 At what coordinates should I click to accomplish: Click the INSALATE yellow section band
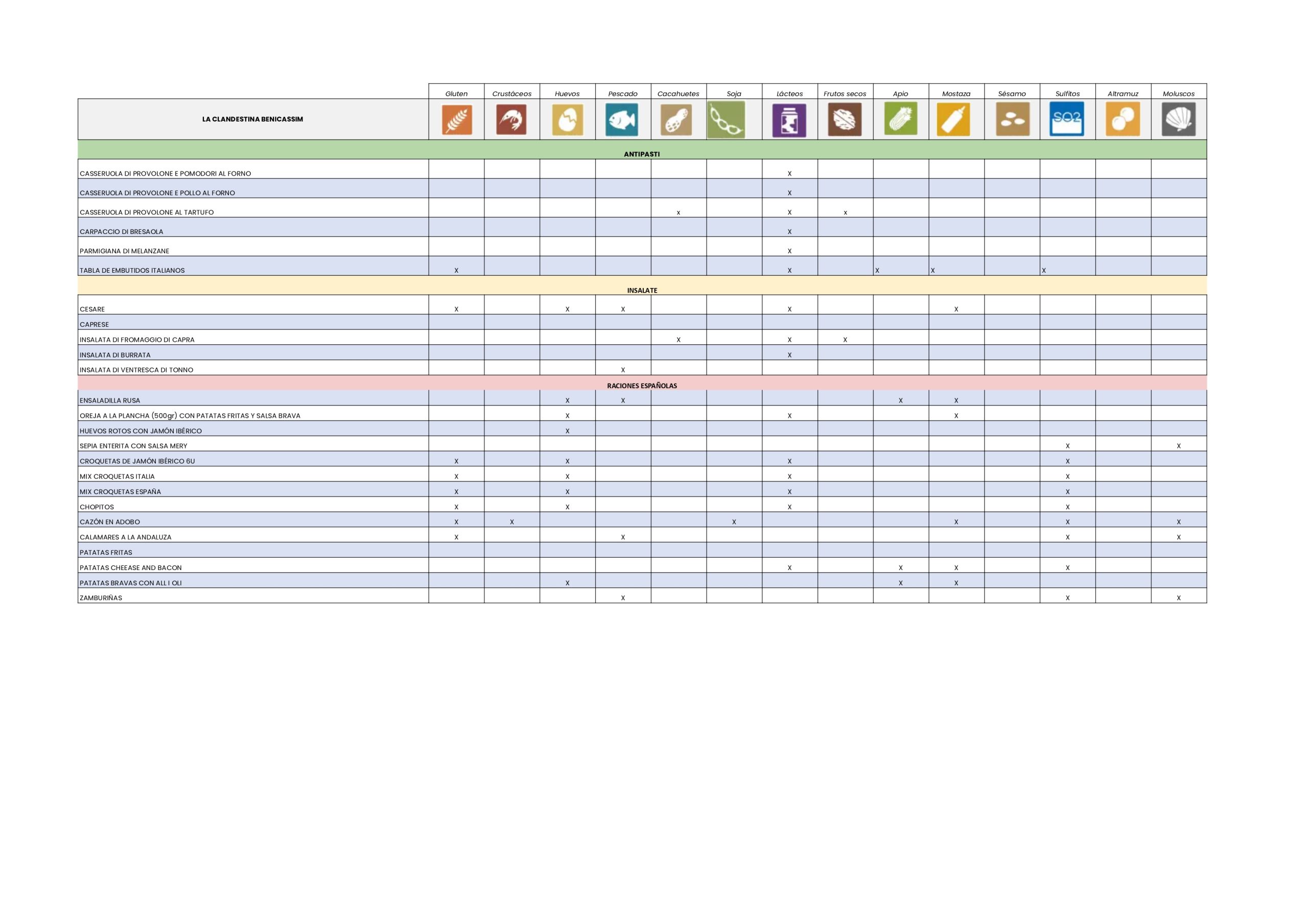tap(641, 290)
